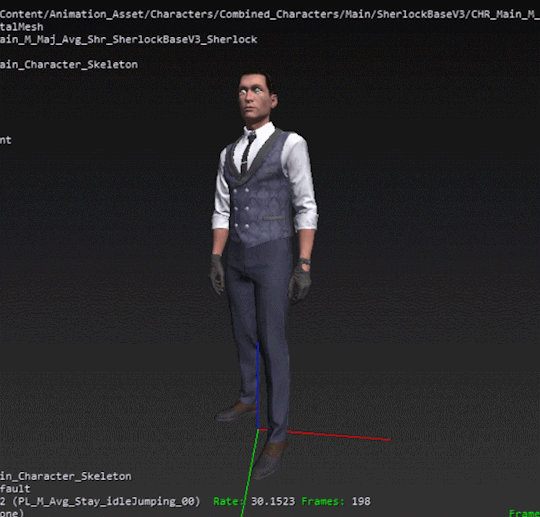Click the green 'Frames:' label
This screenshot has height=517, width=540.
[x=323, y=502]
